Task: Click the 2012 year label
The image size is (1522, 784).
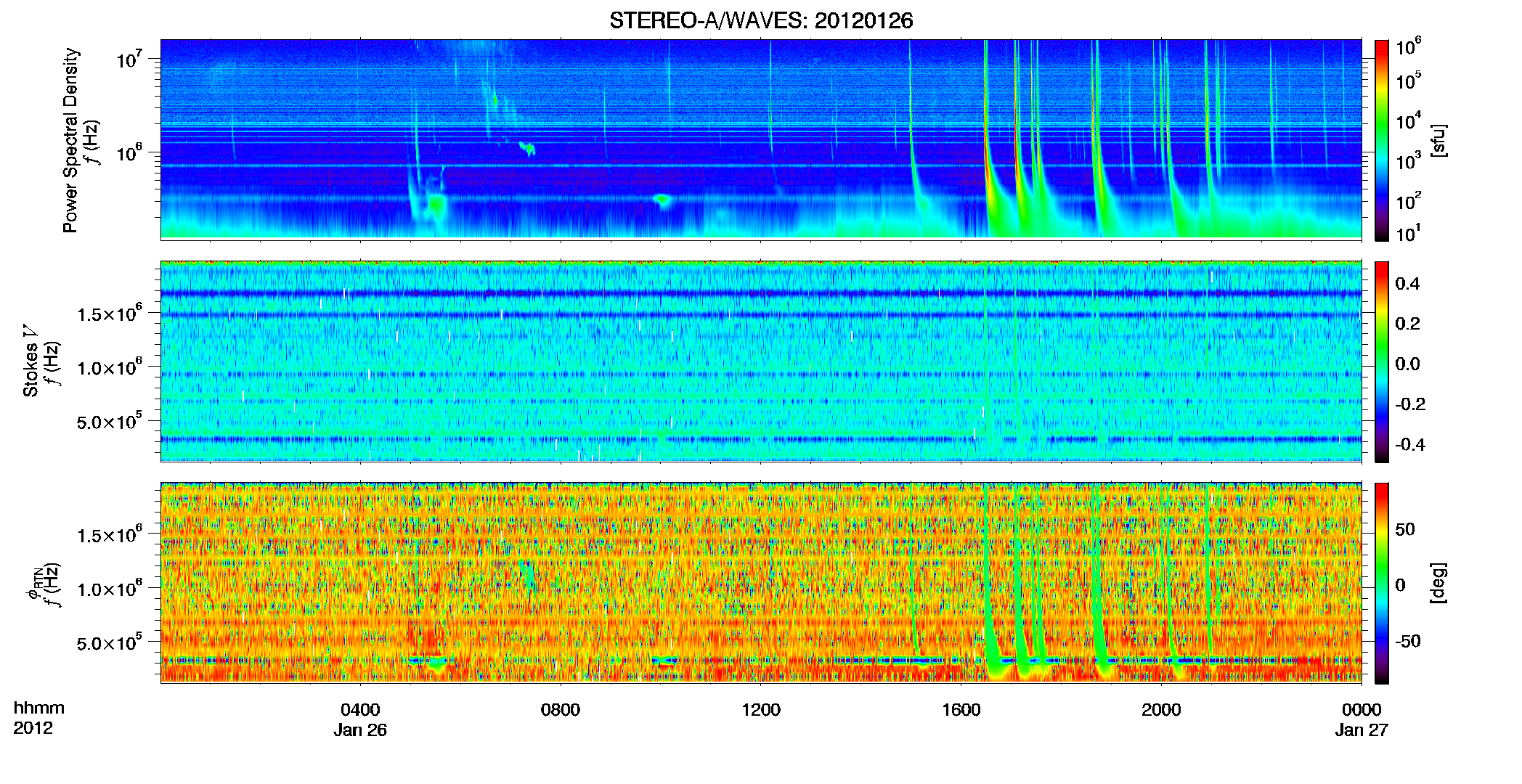Action: point(33,728)
